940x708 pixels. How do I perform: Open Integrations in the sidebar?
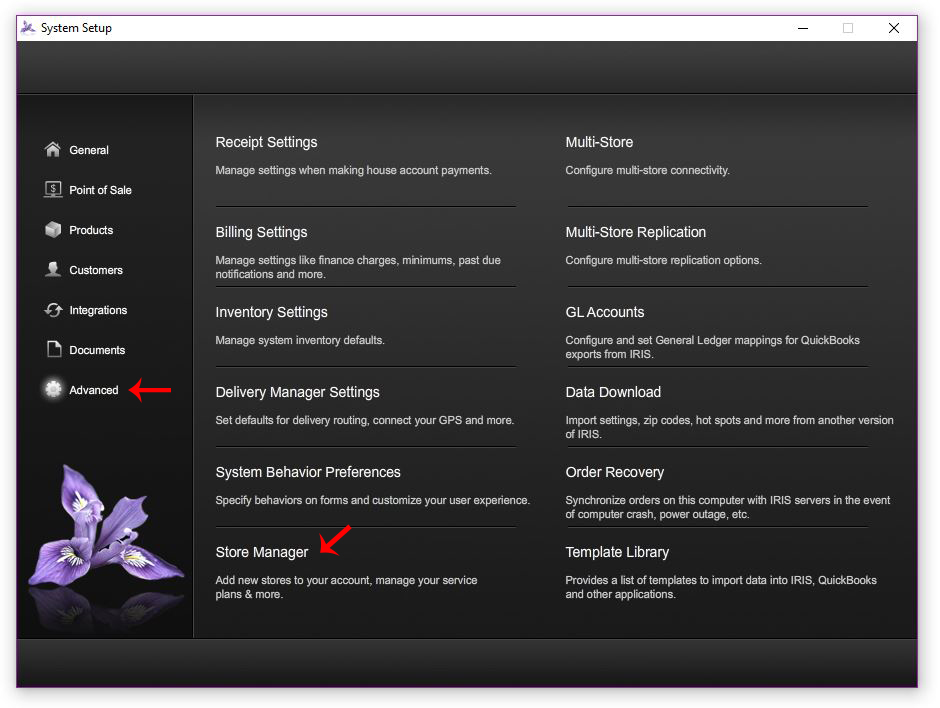98,310
